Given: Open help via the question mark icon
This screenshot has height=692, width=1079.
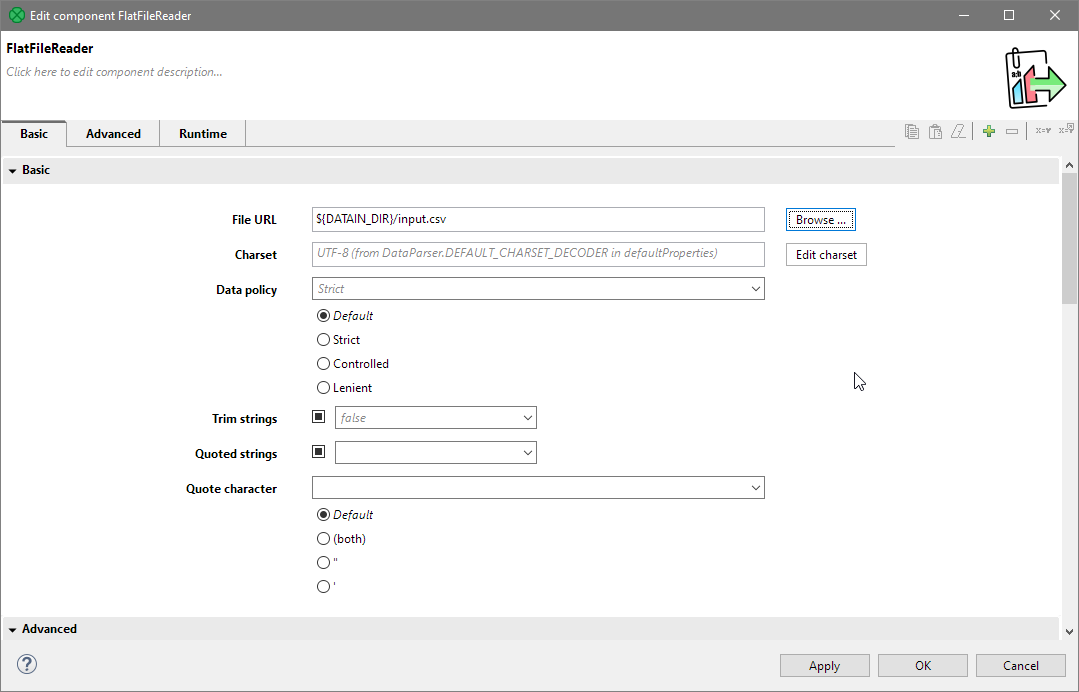Looking at the screenshot, I should click(26, 664).
